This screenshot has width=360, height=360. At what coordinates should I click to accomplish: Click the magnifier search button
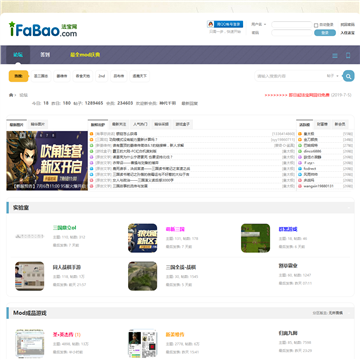coord(348,76)
